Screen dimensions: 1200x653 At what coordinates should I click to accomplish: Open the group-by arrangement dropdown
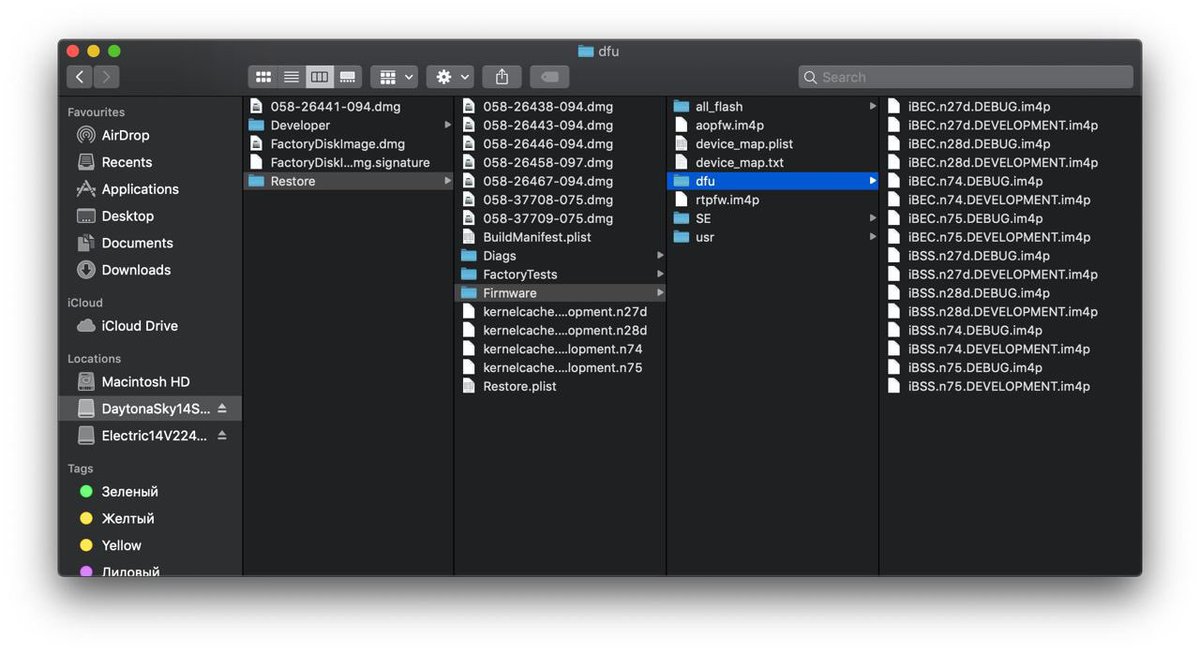pyautogui.click(x=394, y=77)
